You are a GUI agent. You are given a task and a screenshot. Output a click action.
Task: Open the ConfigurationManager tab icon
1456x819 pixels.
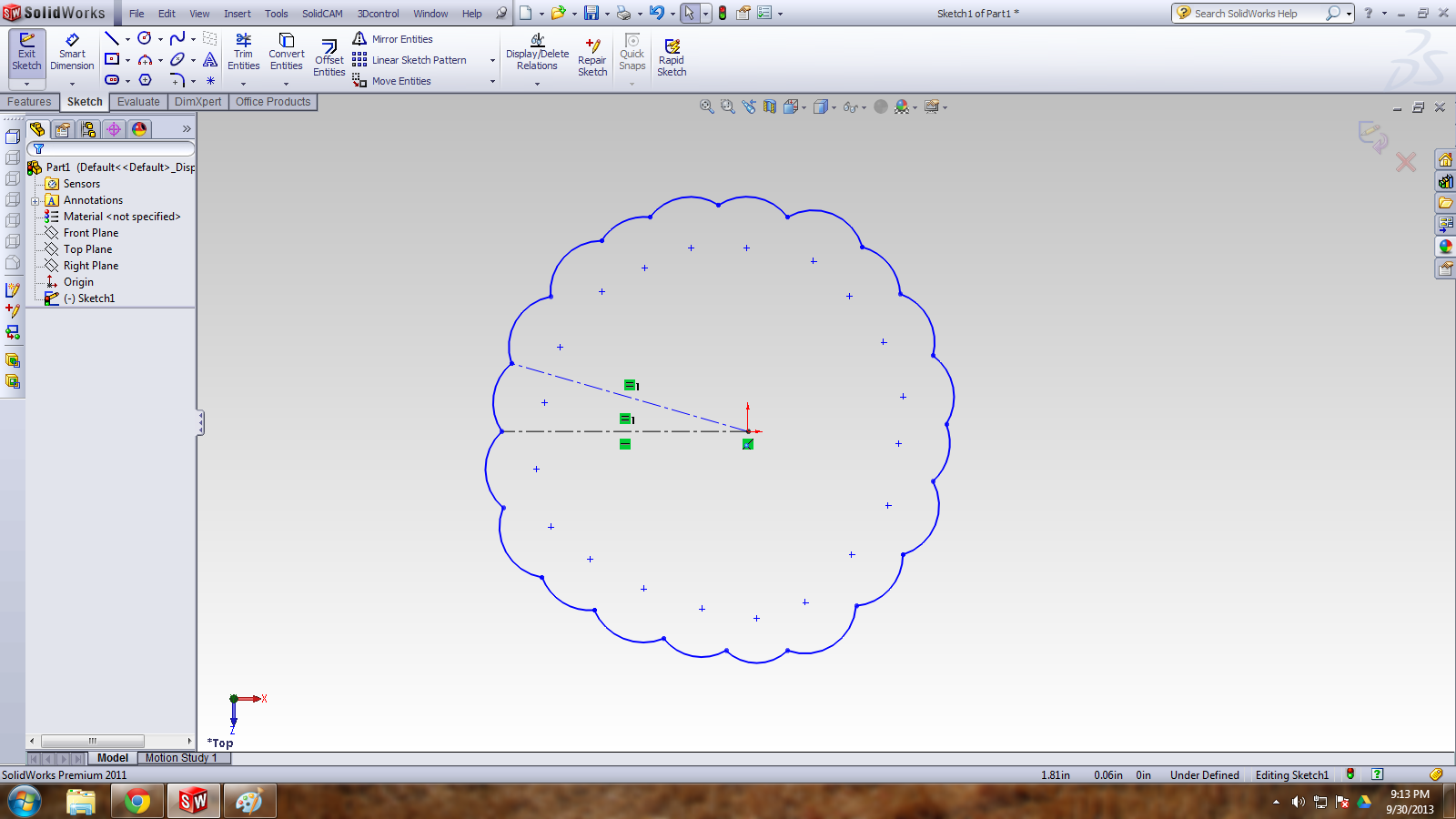tap(88, 129)
